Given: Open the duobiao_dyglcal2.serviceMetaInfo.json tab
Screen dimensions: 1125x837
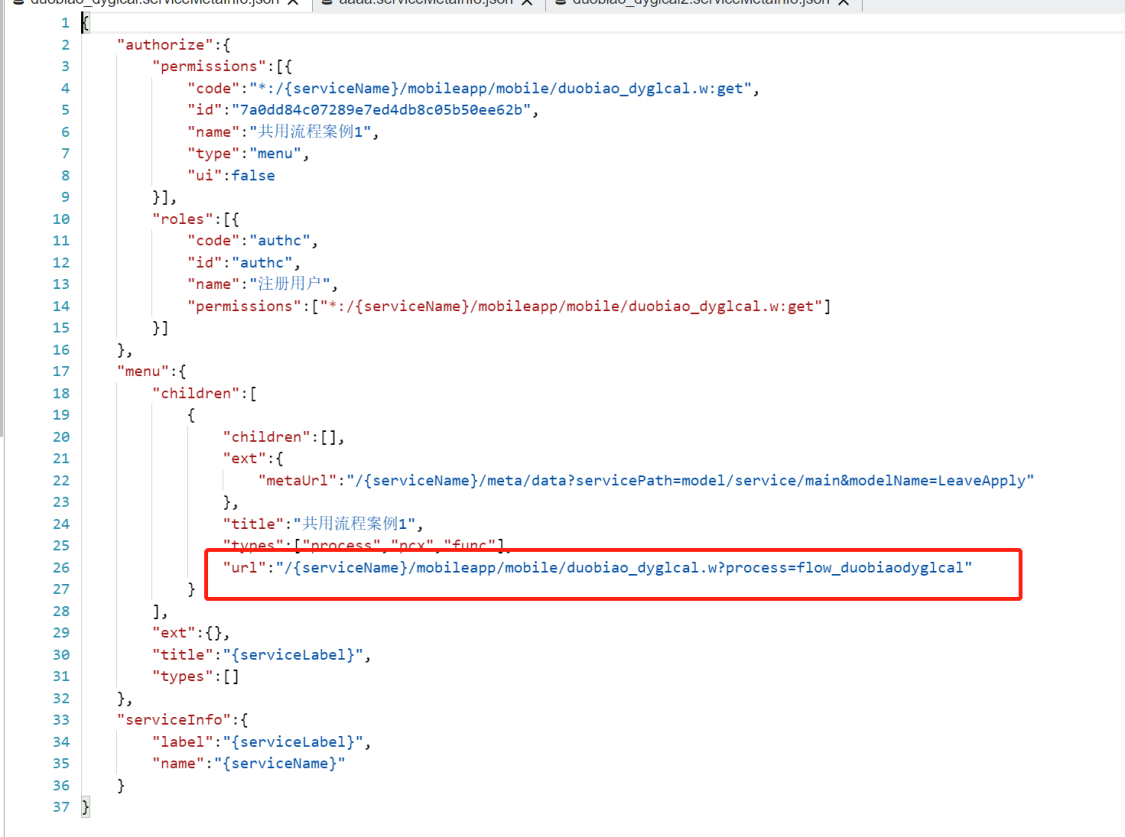Looking at the screenshot, I should 700,3.
